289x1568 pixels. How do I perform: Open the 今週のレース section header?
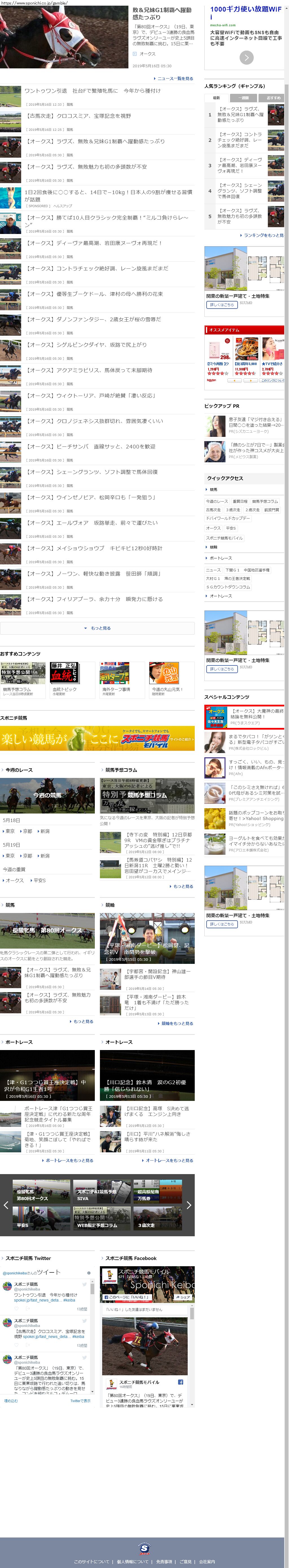coord(19,770)
